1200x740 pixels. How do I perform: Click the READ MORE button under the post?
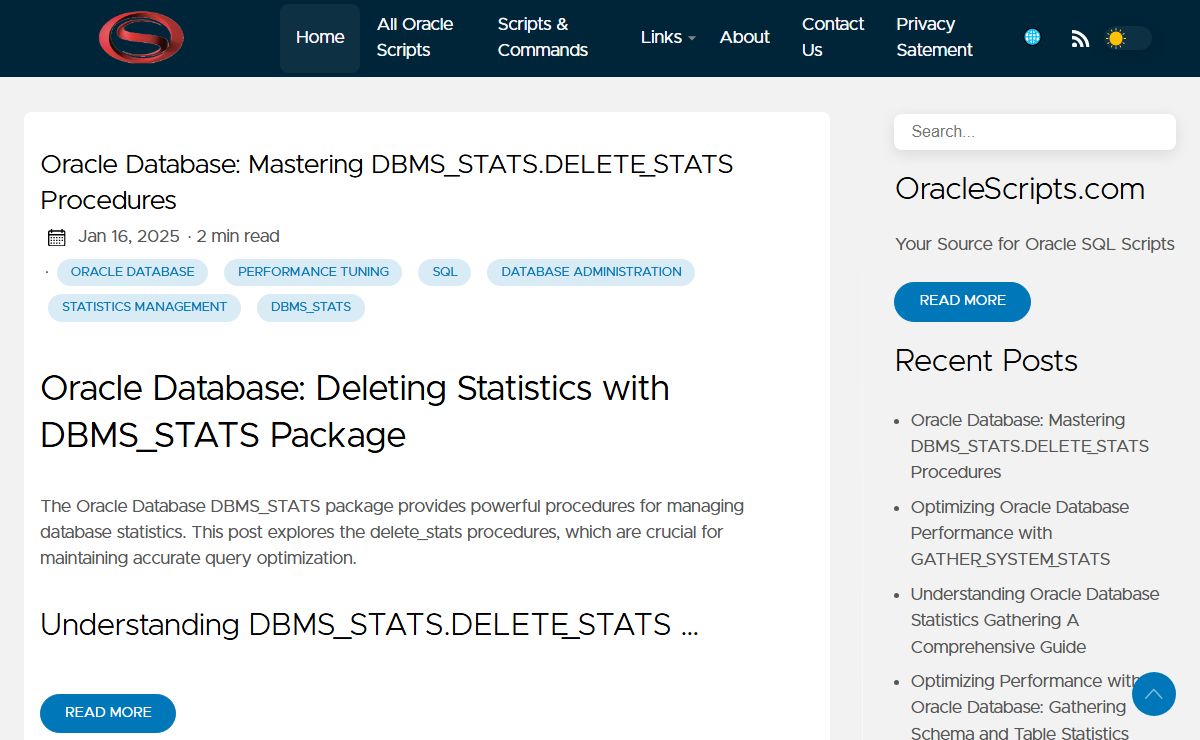point(108,713)
